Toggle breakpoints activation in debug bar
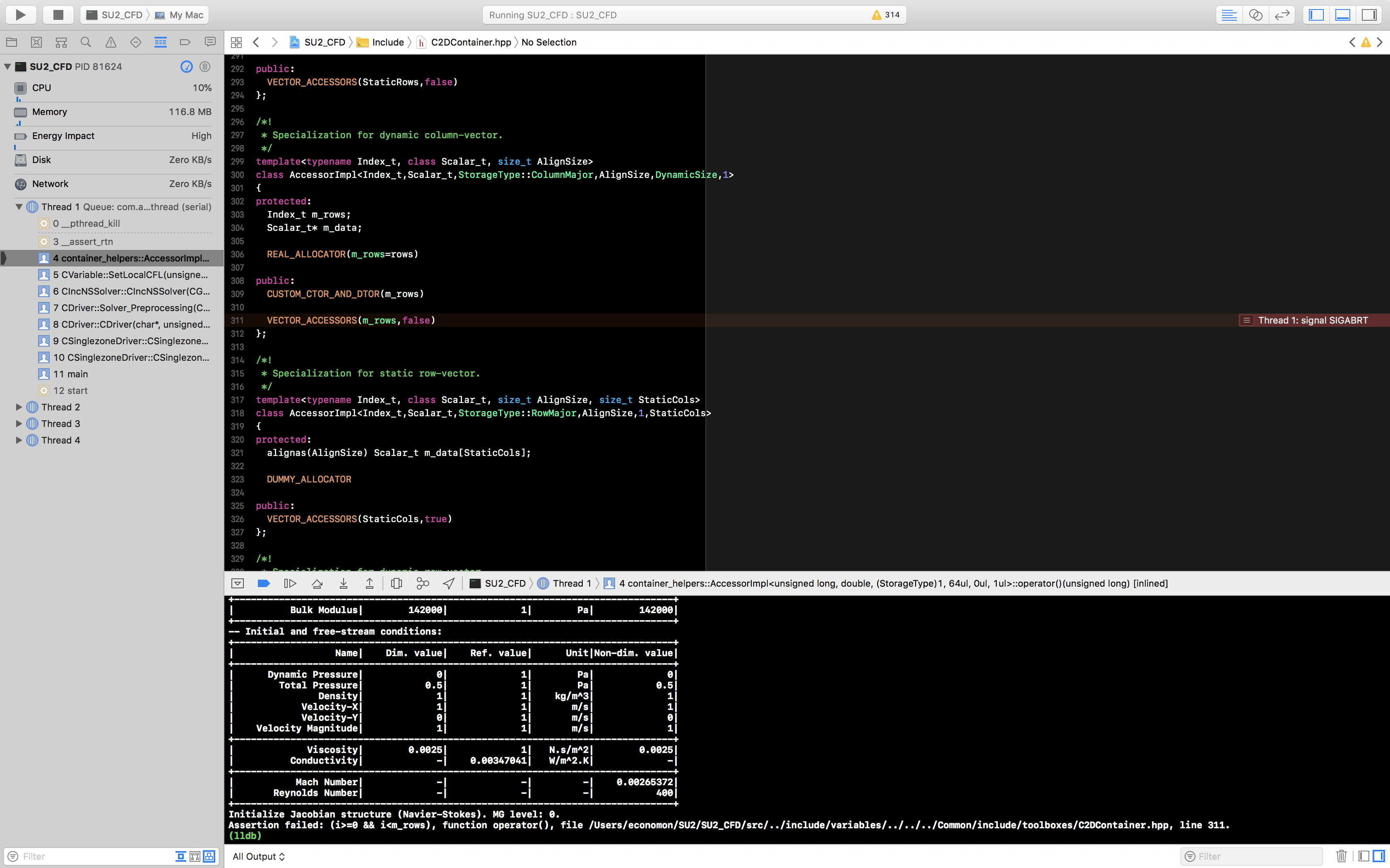This screenshot has width=1390, height=868. click(x=264, y=583)
